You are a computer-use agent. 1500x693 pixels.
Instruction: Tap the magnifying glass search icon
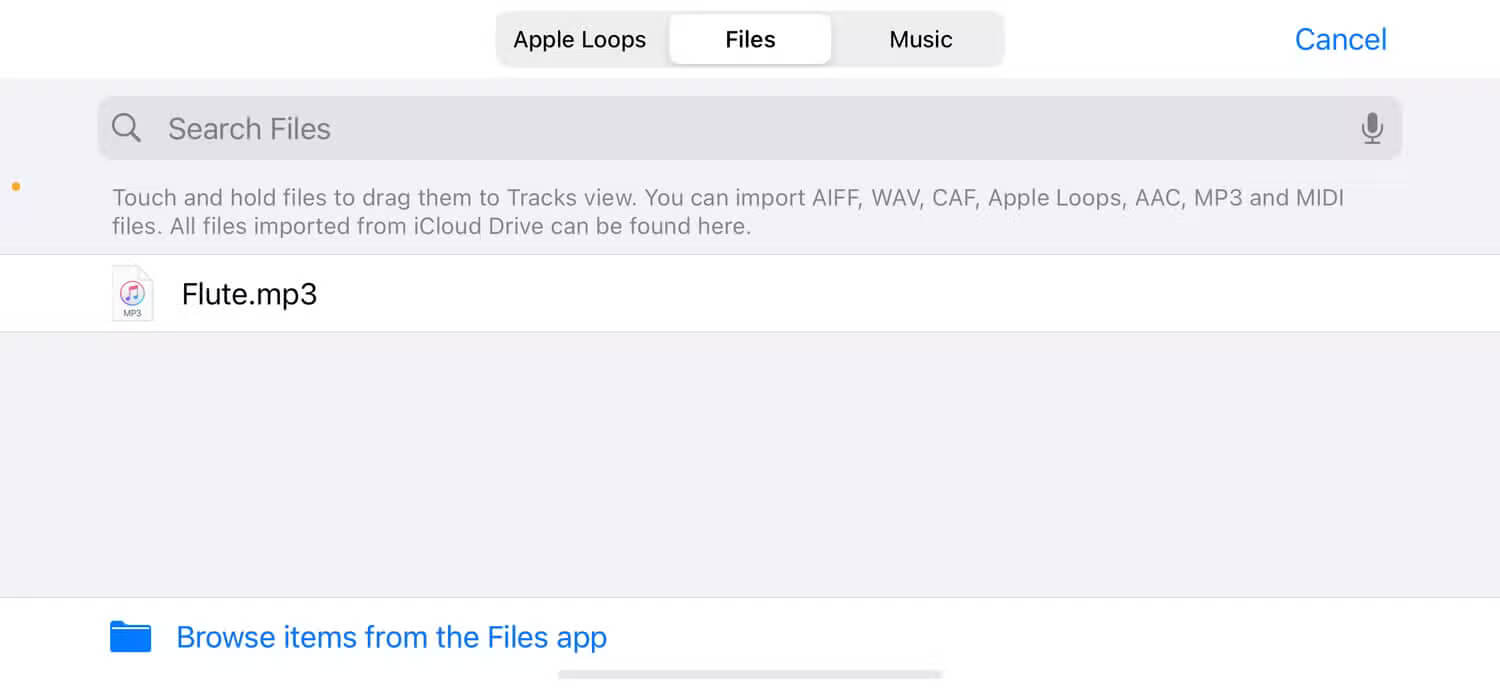(126, 128)
